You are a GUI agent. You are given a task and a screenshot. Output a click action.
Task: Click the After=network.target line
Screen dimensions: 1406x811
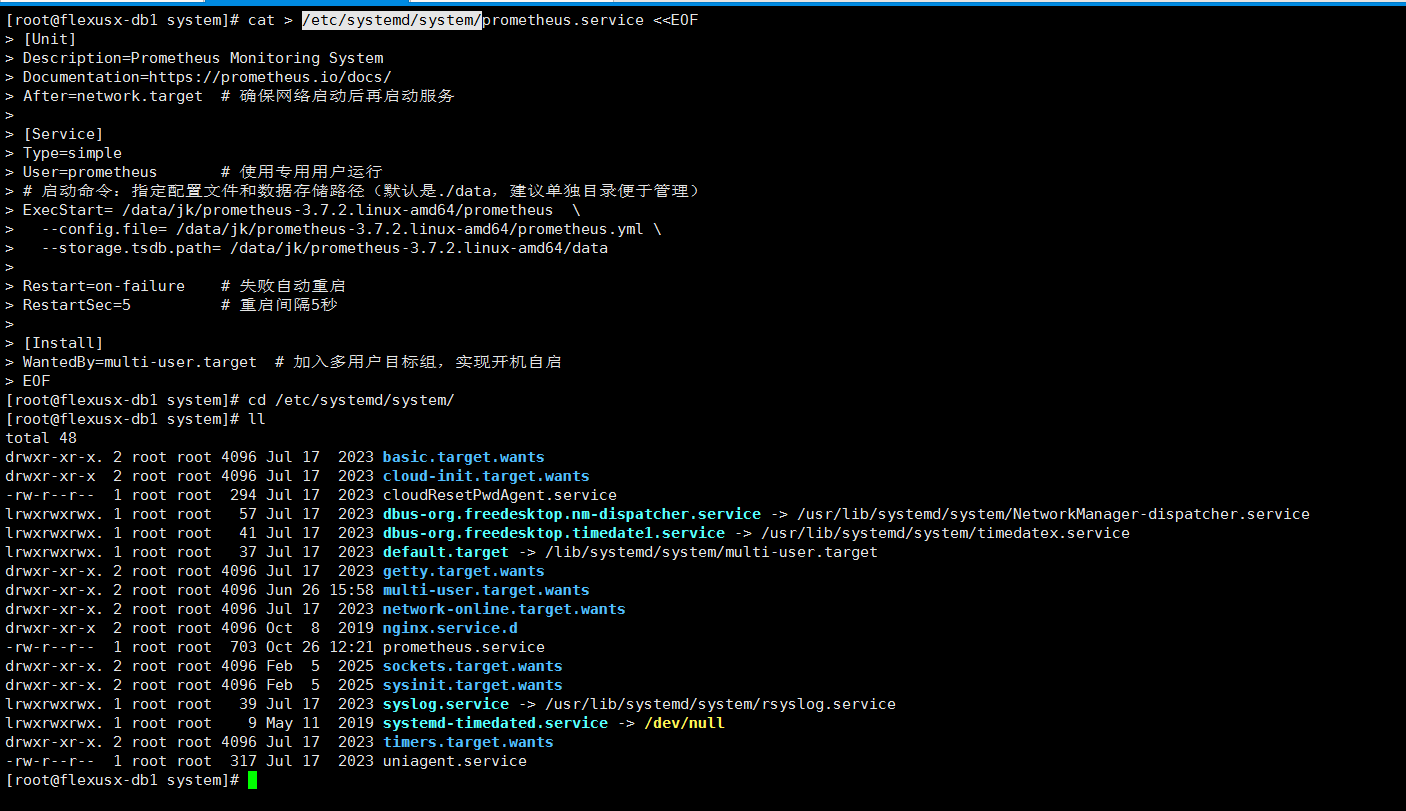pos(239,96)
